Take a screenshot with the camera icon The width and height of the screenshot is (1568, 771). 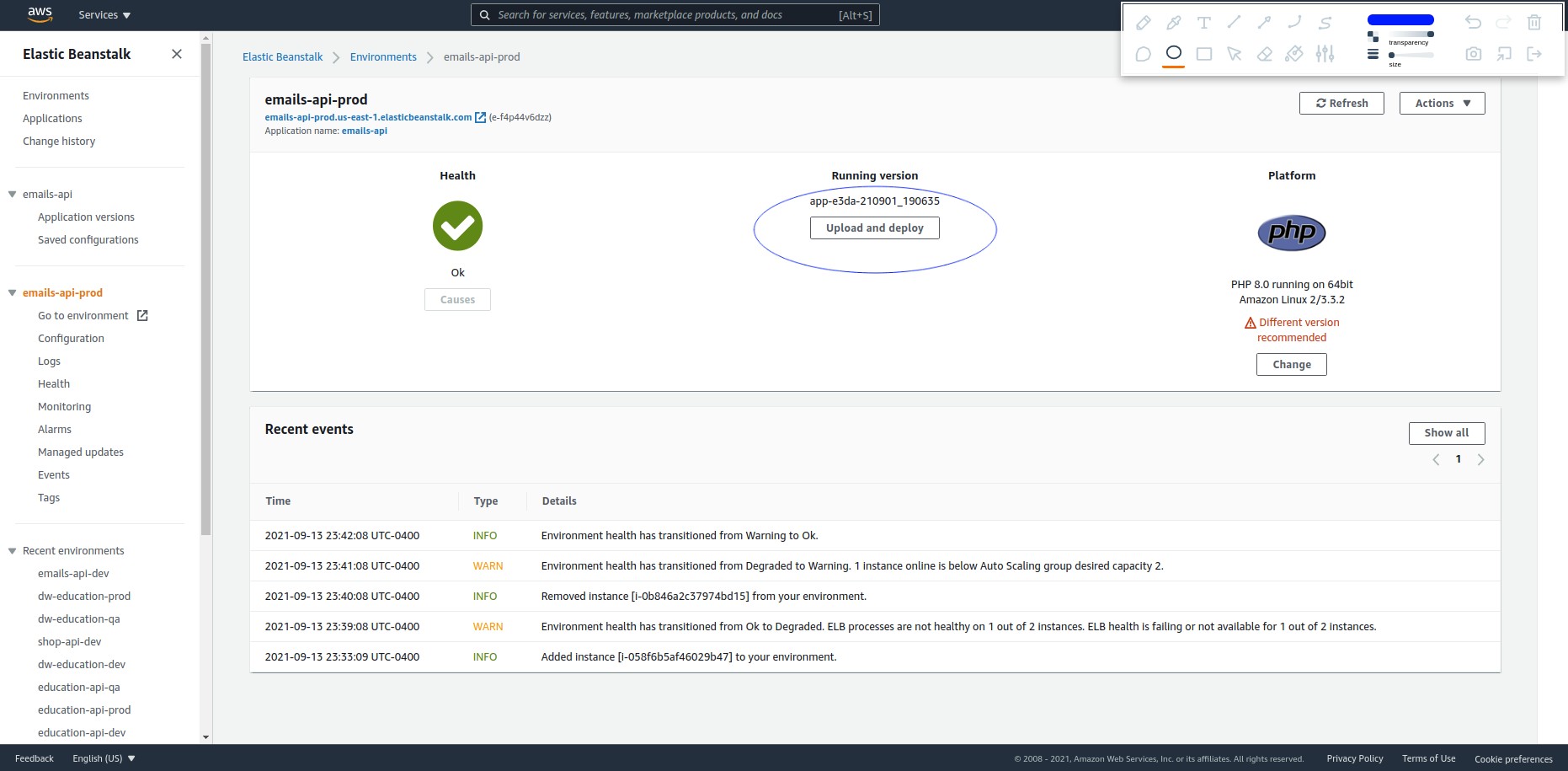1473,54
